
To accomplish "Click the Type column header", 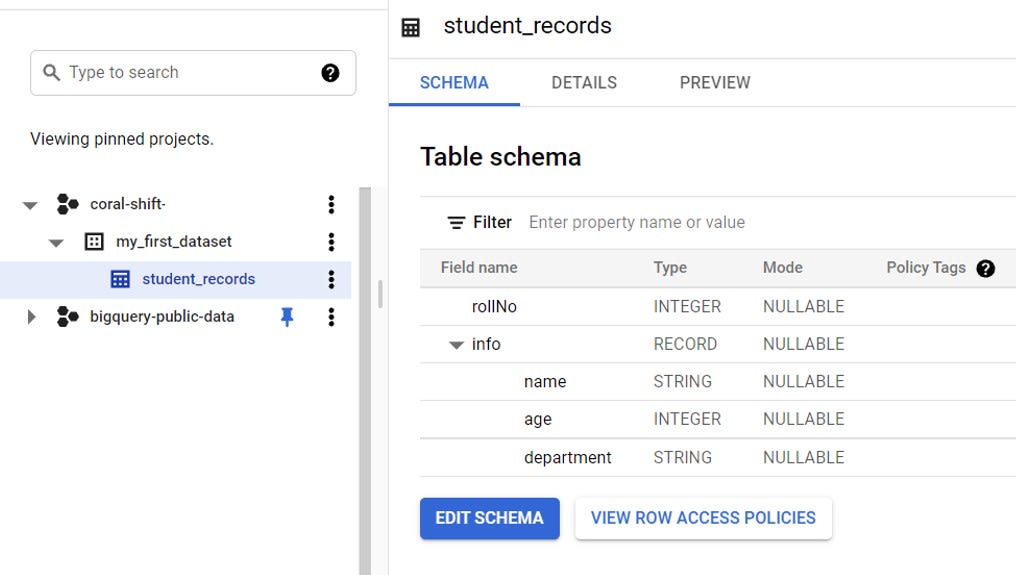I will 670,268.
